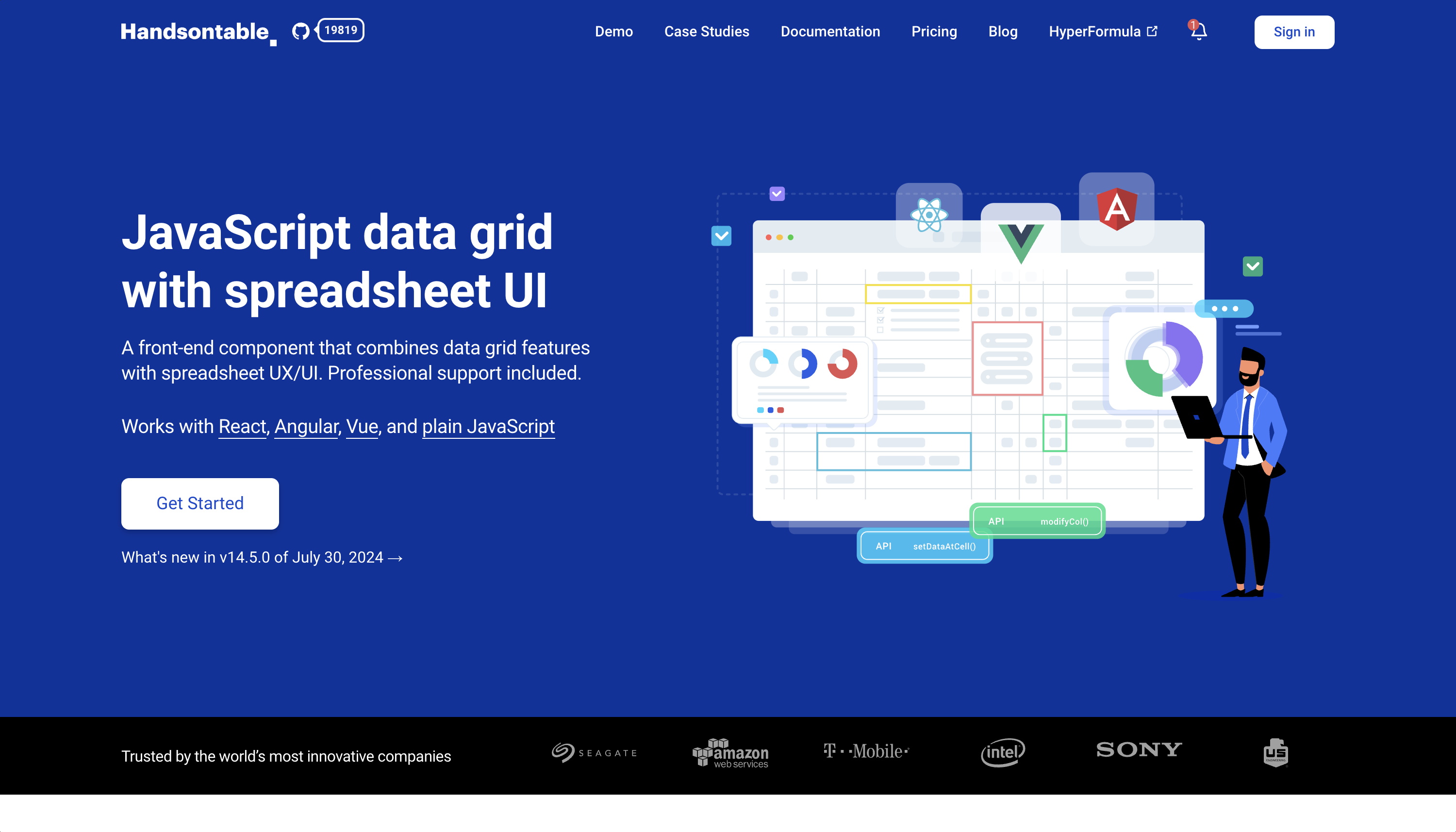Image resolution: width=1456 pixels, height=832 pixels.
Task: Open What's new in v14.5.0 link
Action: pyautogui.click(x=262, y=557)
